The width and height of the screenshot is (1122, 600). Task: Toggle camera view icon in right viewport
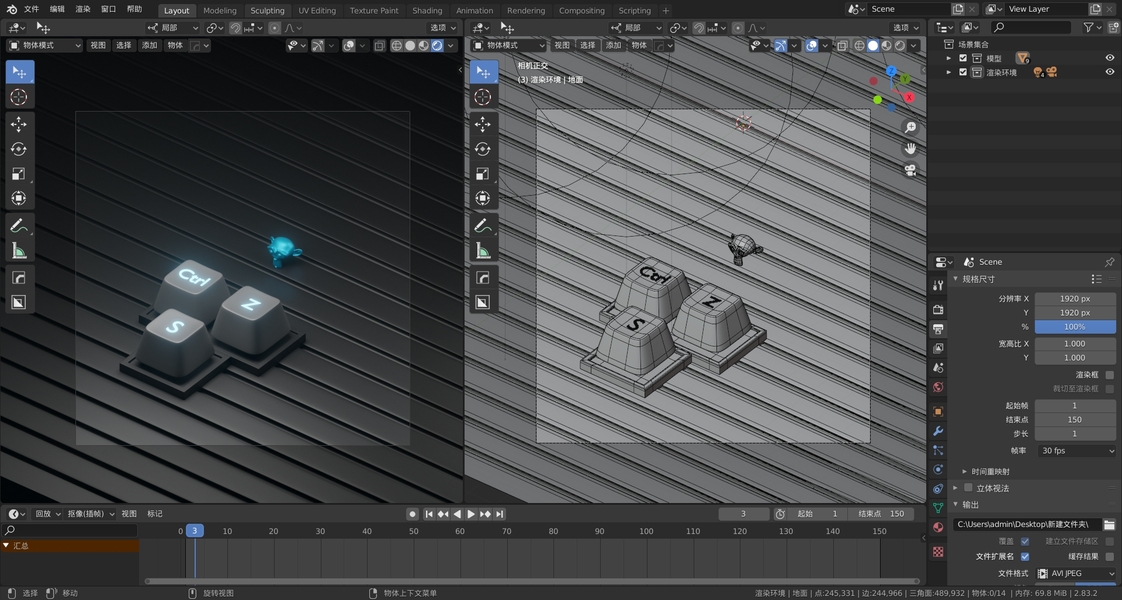click(x=910, y=170)
